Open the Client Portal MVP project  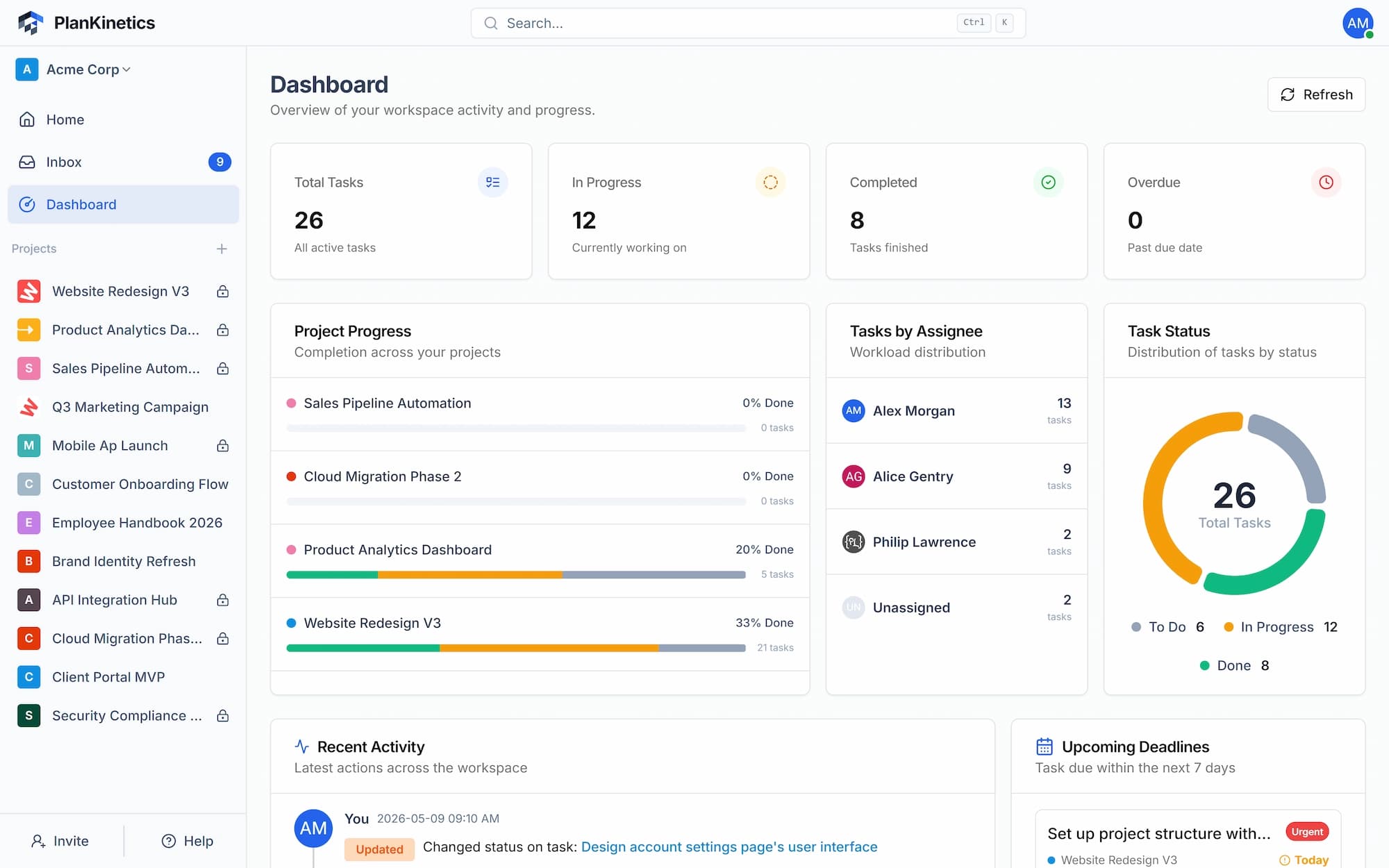[x=124, y=677]
